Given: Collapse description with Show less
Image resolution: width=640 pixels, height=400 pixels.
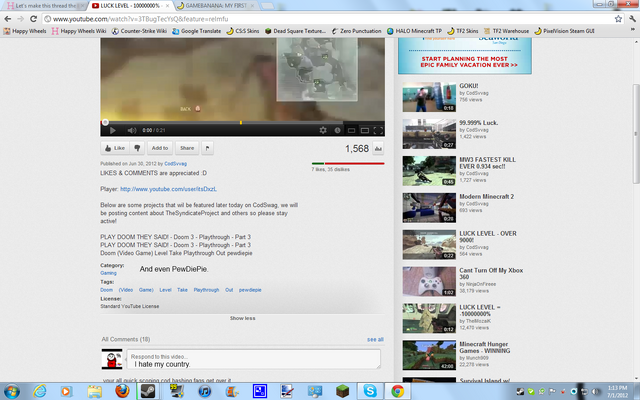Looking at the screenshot, I should click(x=242, y=318).
